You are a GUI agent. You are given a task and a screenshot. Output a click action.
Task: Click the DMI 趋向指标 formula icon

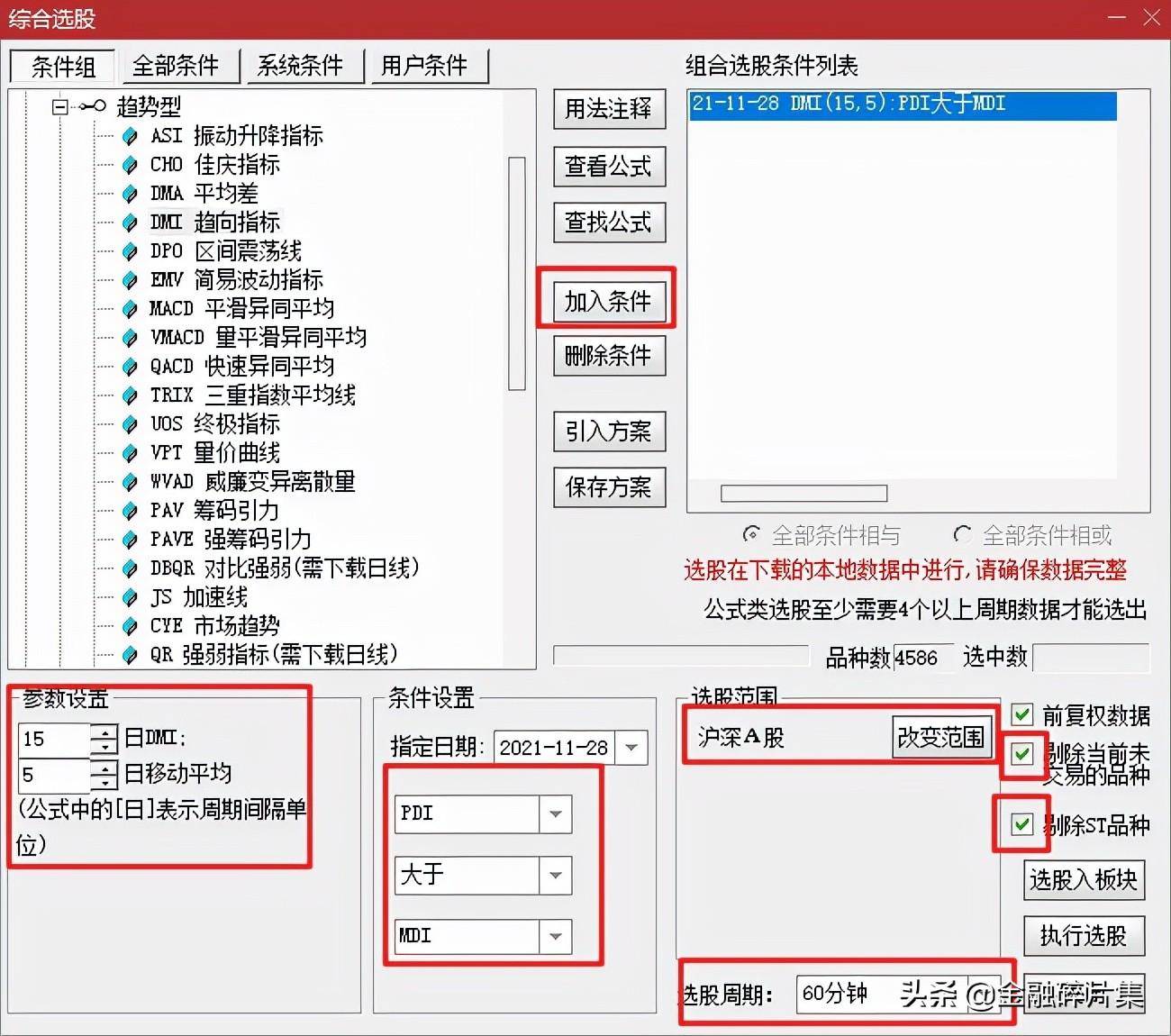point(130,223)
